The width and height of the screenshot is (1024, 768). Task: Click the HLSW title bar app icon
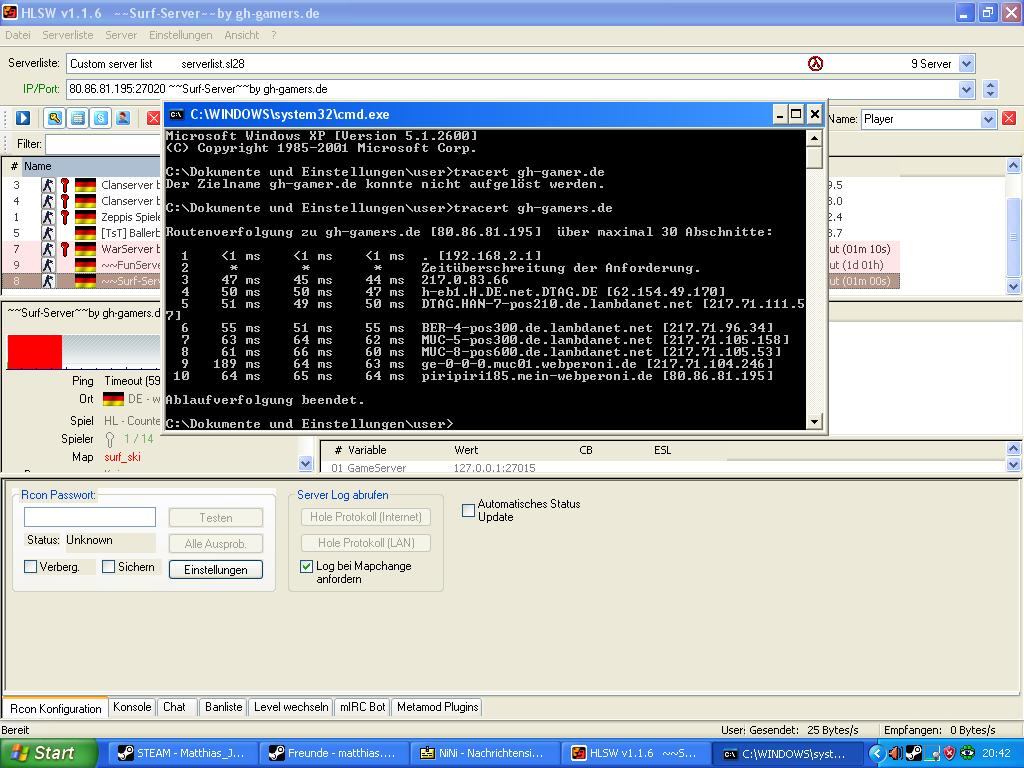10,12
